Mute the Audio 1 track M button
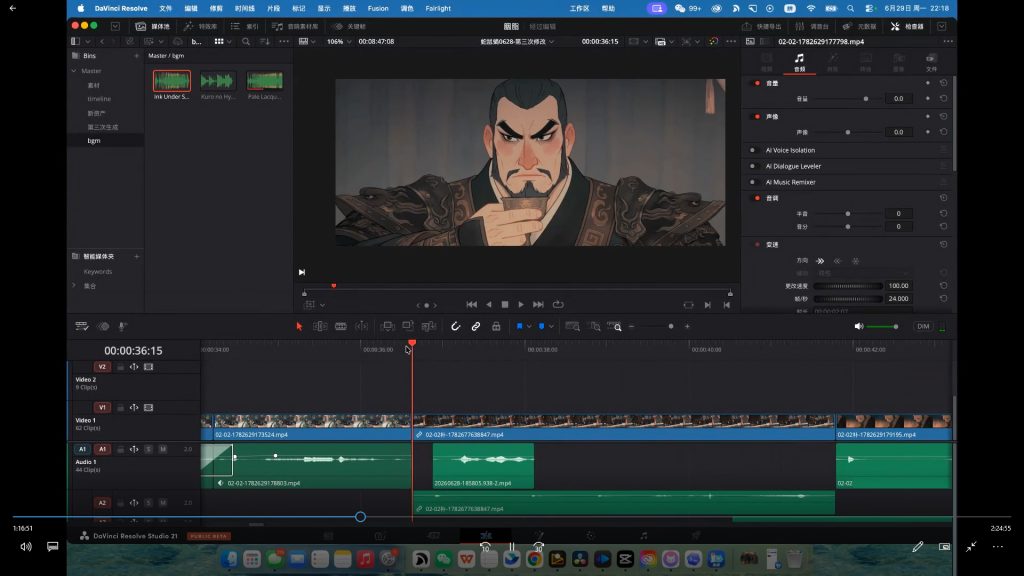The image size is (1024, 576). [163, 449]
